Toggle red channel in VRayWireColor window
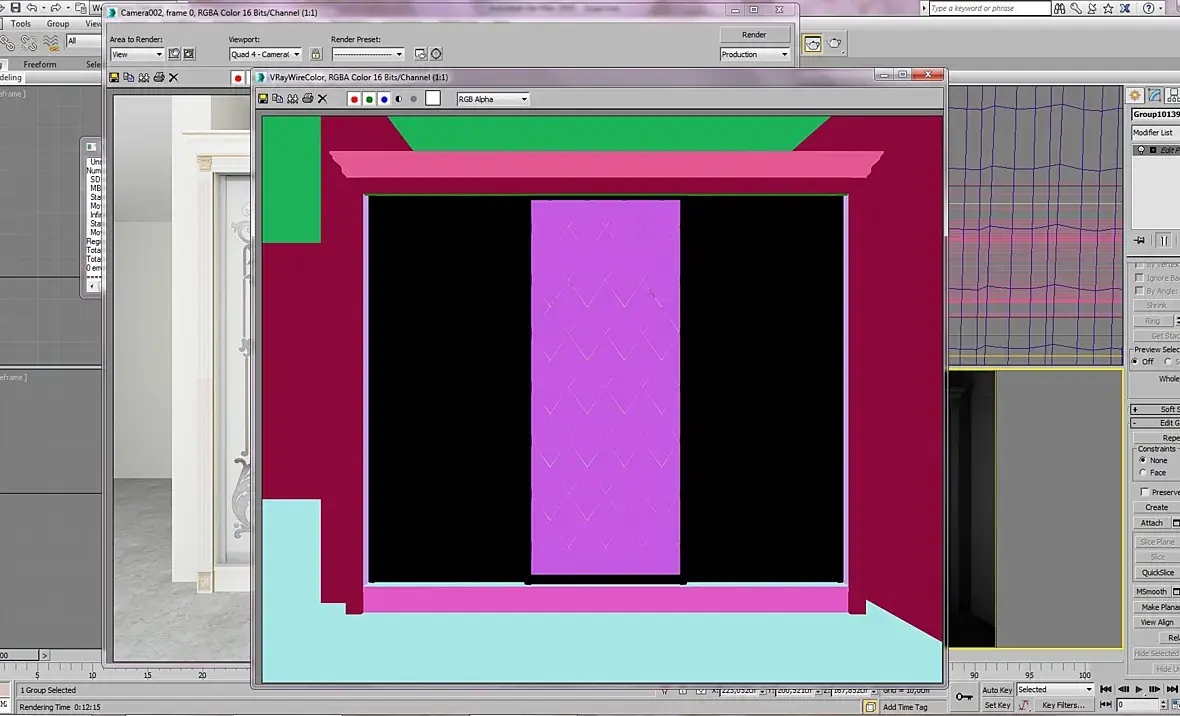The width and height of the screenshot is (1180, 716). point(354,99)
